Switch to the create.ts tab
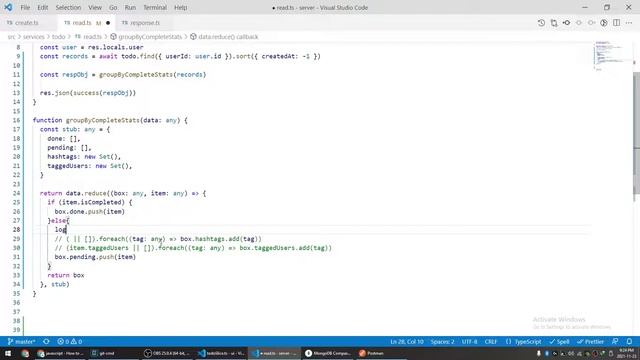 click(27, 23)
